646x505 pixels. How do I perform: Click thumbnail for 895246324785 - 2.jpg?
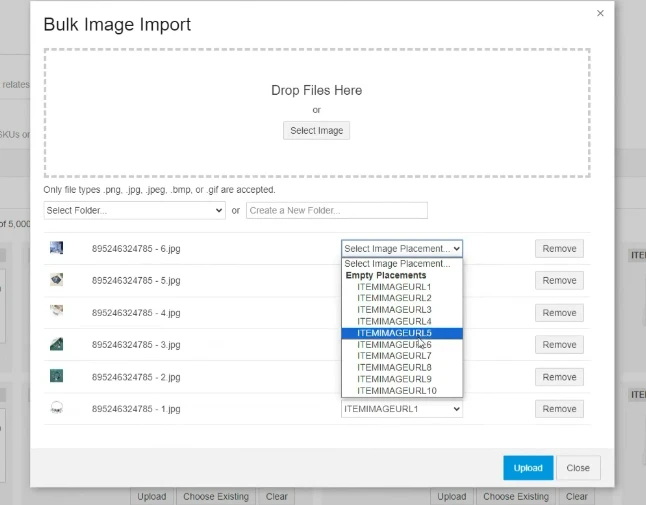[x=57, y=376]
